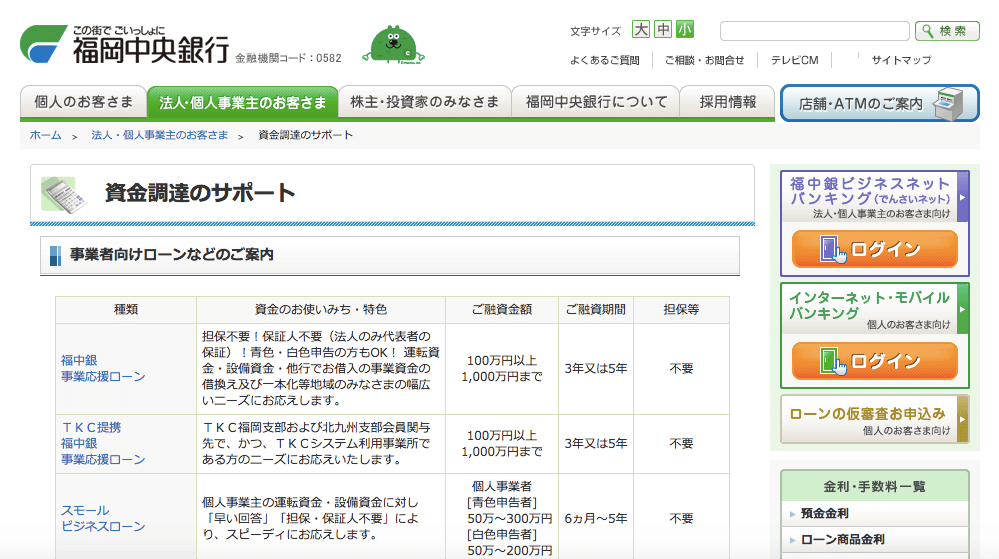The height and width of the screenshot is (559, 999).
Task: Click the calculator icon beside 資金調達のサポート
Action: coord(63,194)
